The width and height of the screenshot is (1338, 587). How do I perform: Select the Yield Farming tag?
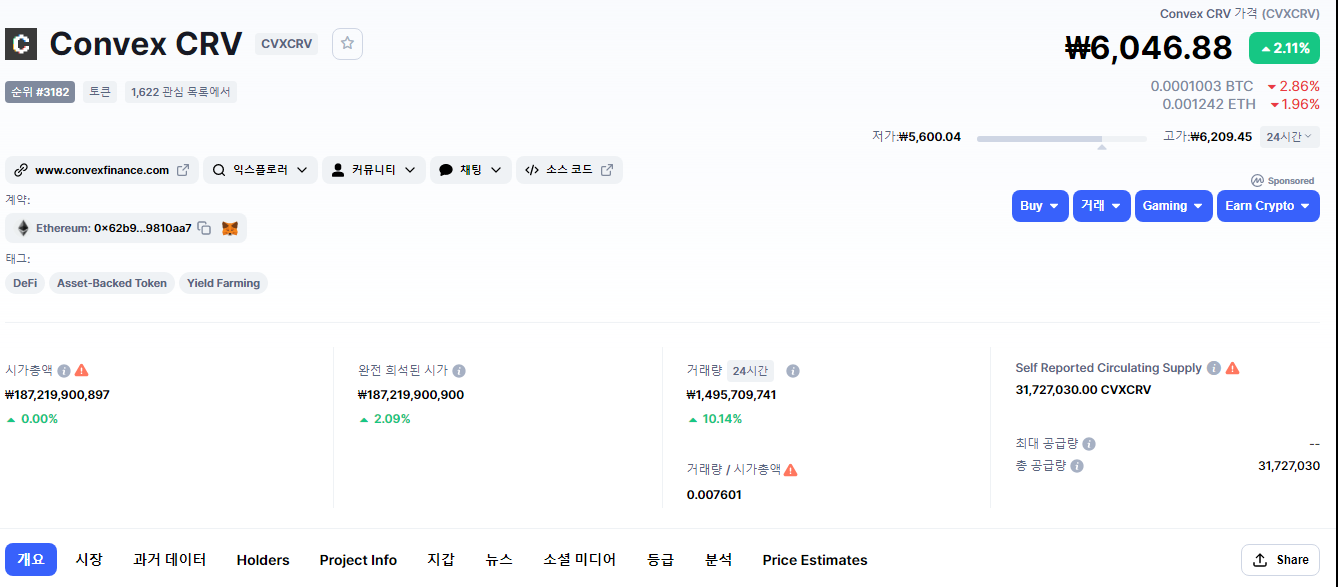pyautogui.click(x=223, y=283)
